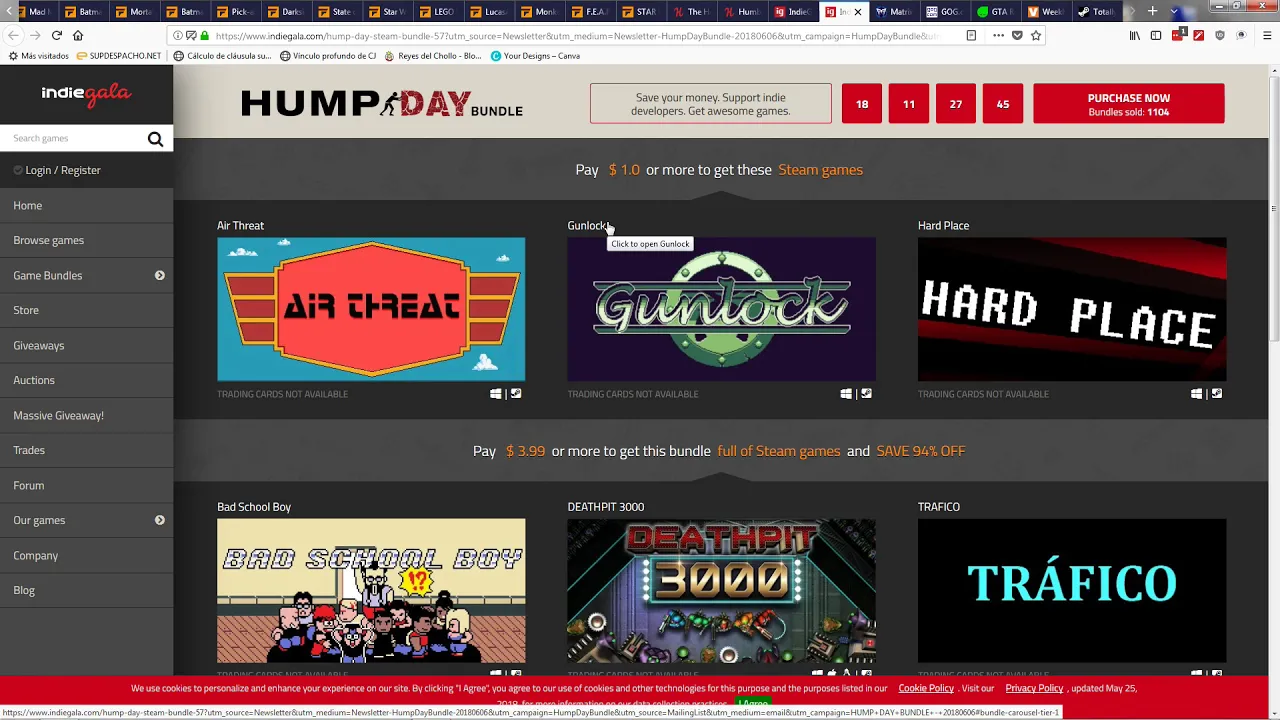Screen dimensions: 1280x720
Task: Go back with the browser back arrow
Action: click(13, 35)
